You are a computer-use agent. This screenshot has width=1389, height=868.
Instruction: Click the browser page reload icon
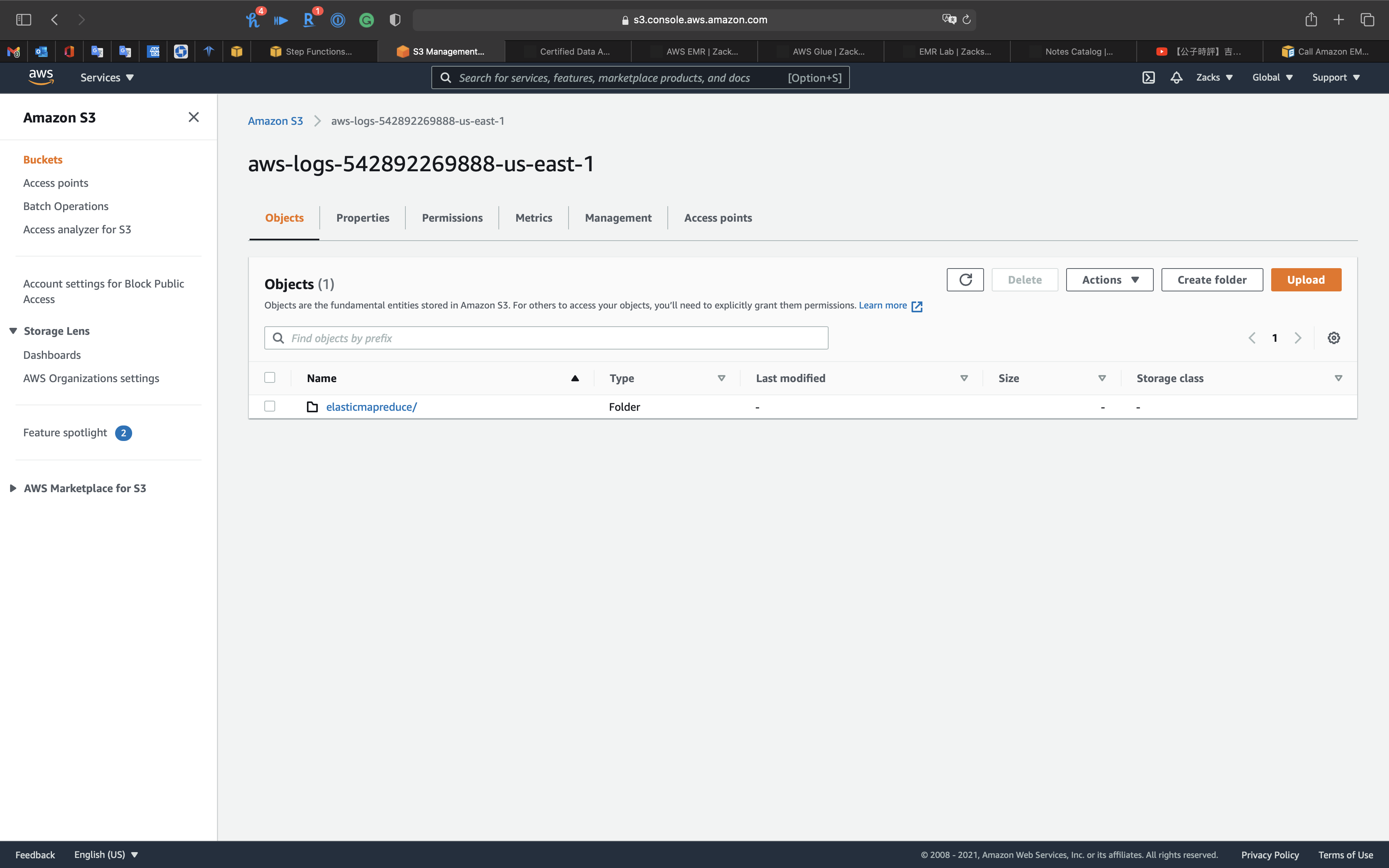(967, 19)
